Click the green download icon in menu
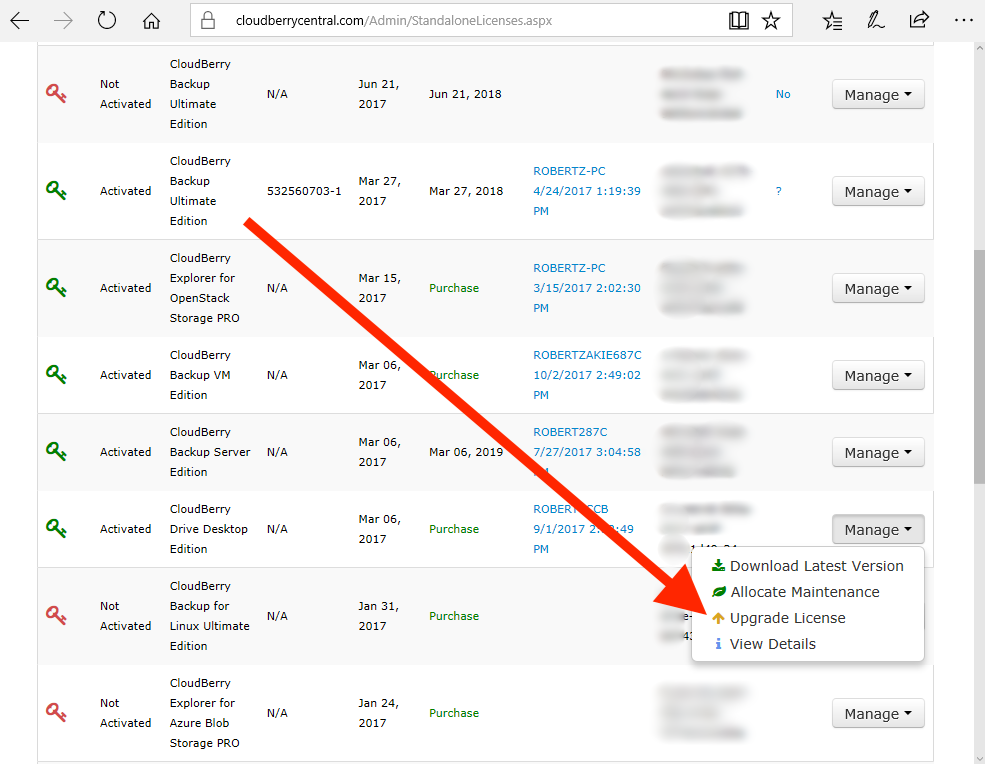 point(718,565)
